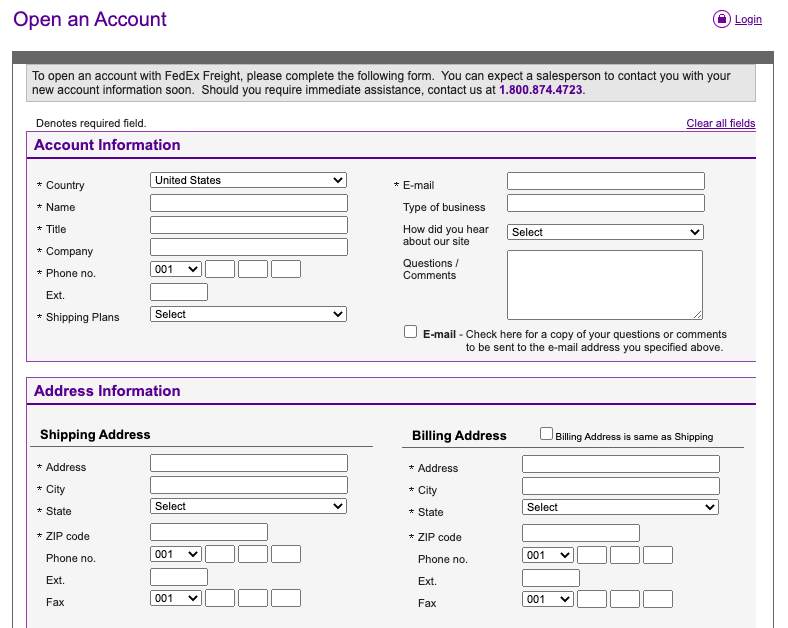
Task: Click the Name input field
Action: click(x=249, y=203)
